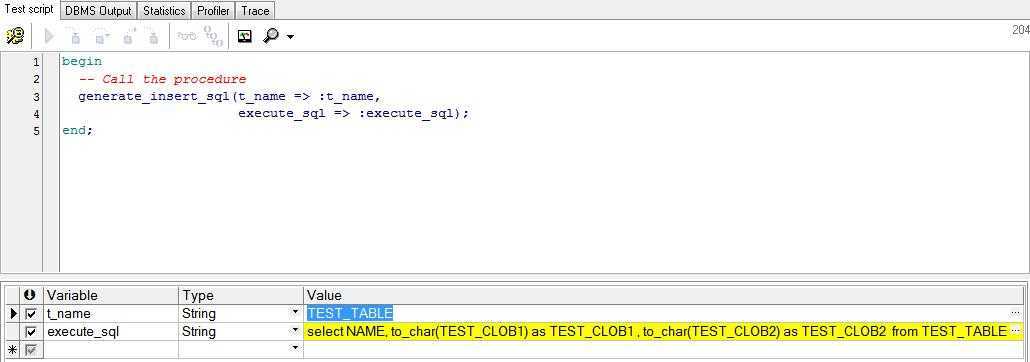This screenshot has height=362, width=1030.
Task: Click the run to next exception icon
Action: [x=154, y=36]
